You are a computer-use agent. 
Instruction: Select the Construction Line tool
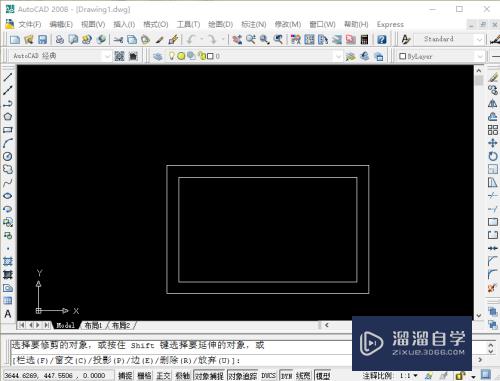tap(8, 90)
